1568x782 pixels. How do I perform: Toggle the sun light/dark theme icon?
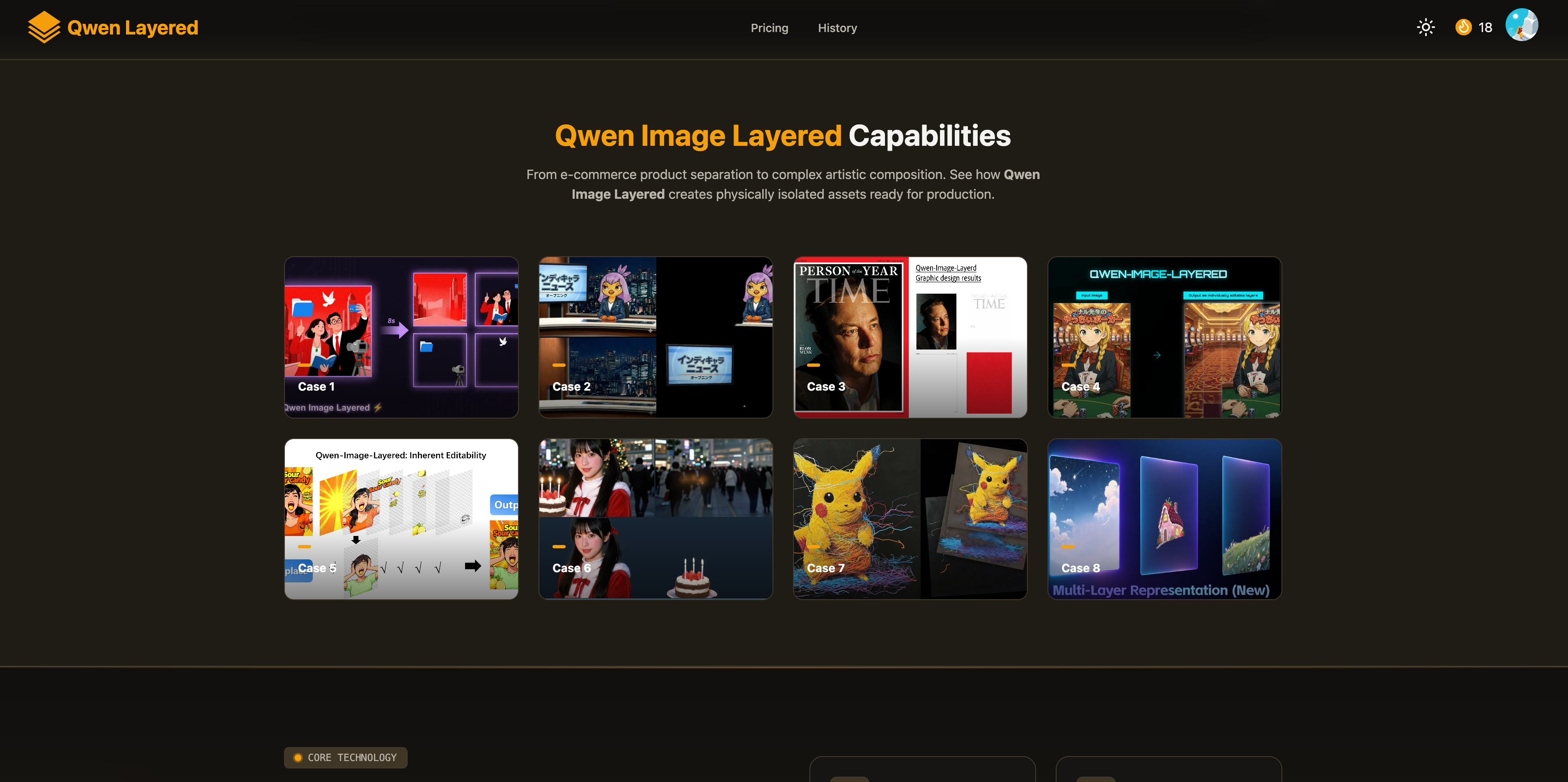coord(1426,28)
